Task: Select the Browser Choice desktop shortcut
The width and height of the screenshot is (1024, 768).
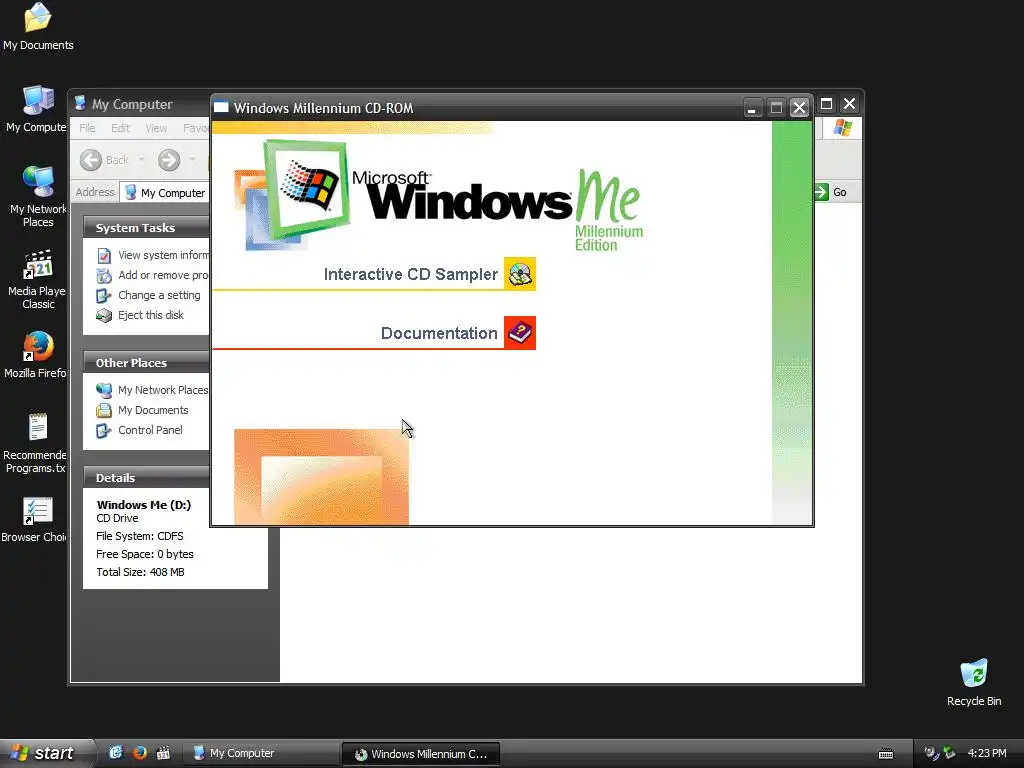Action: point(35,520)
